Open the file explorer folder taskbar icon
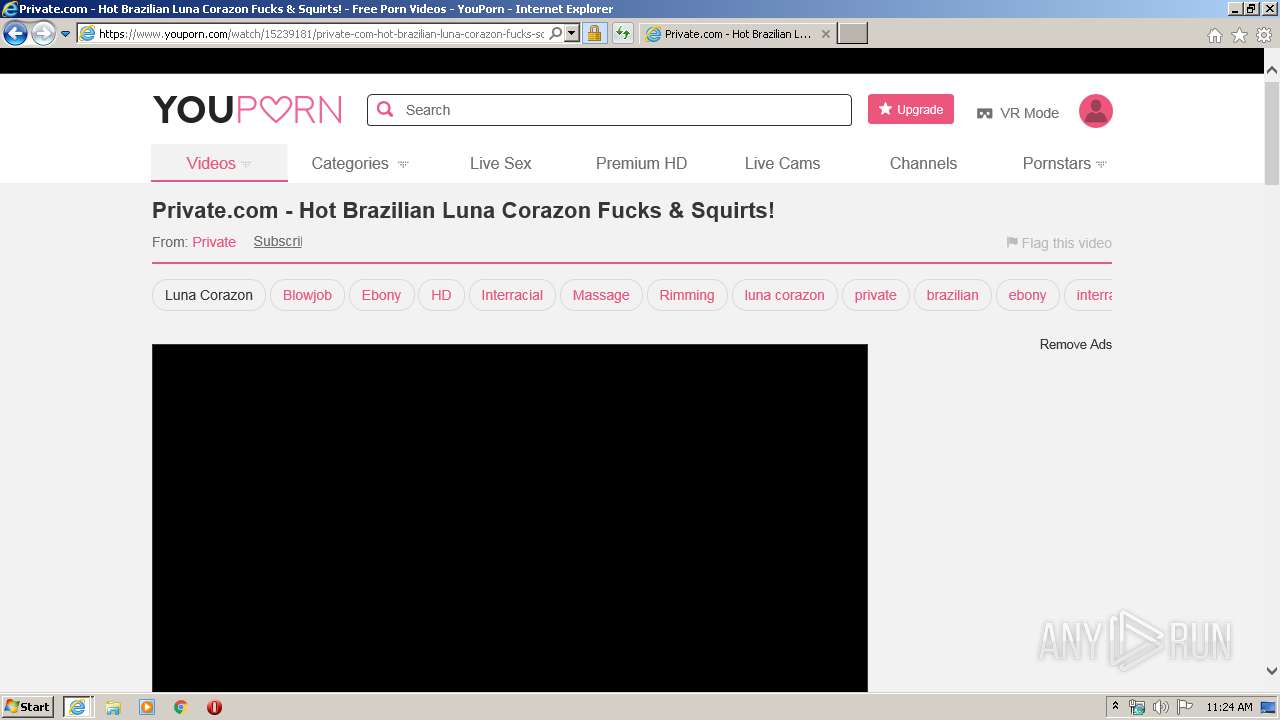1280x720 pixels. 113,707
